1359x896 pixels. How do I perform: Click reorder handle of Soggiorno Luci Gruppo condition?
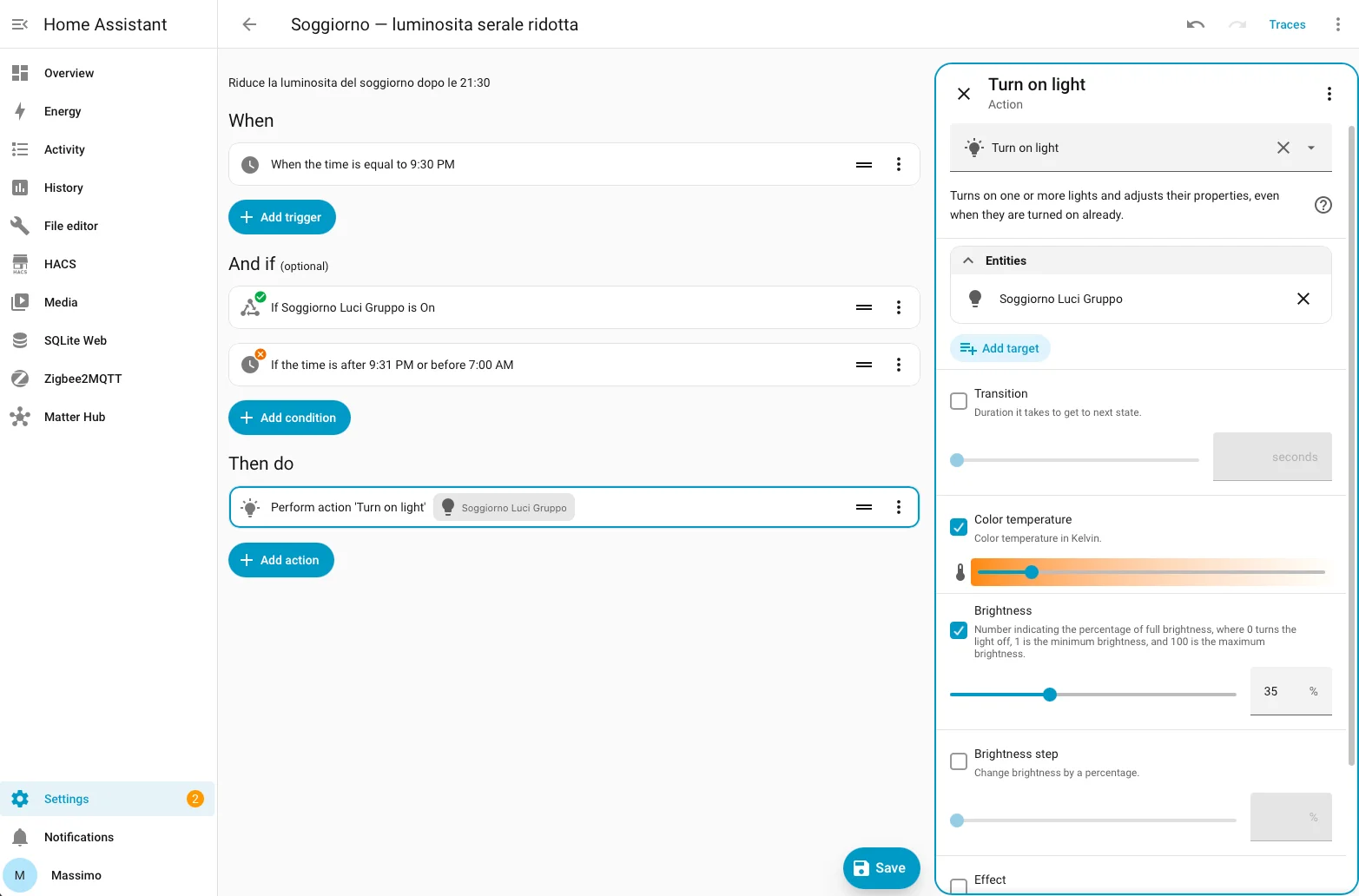tap(864, 307)
